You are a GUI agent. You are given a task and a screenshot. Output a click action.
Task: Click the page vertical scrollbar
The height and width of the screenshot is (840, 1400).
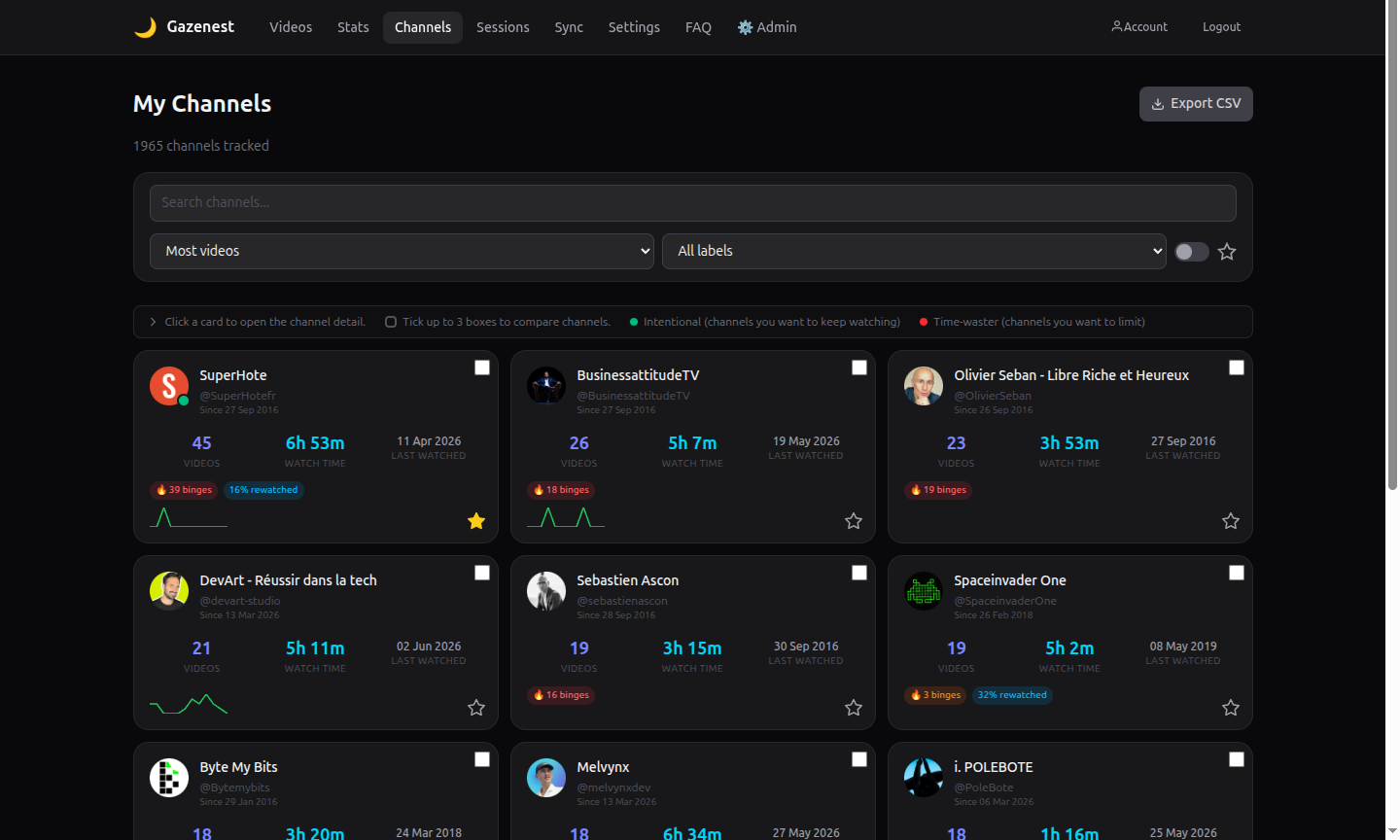pyautogui.click(x=1392, y=245)
